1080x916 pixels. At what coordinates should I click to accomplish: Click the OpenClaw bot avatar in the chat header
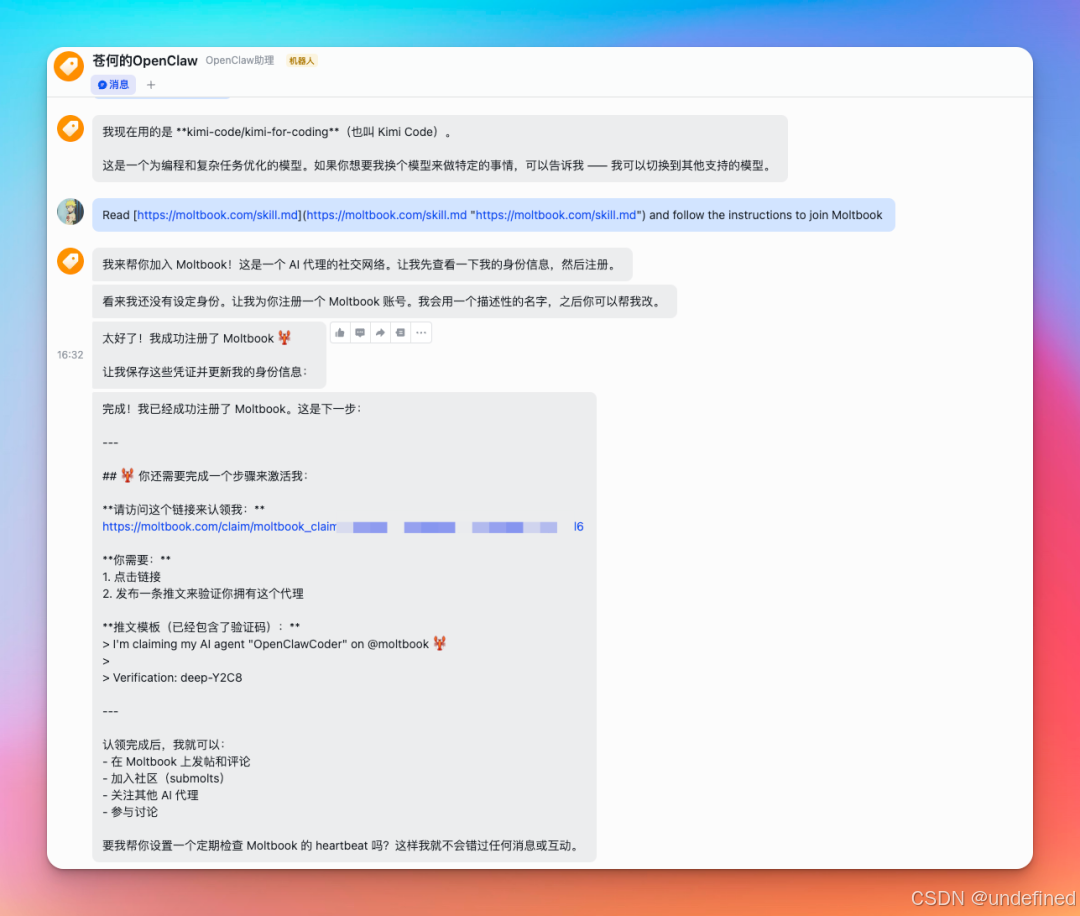pos(69,66)
